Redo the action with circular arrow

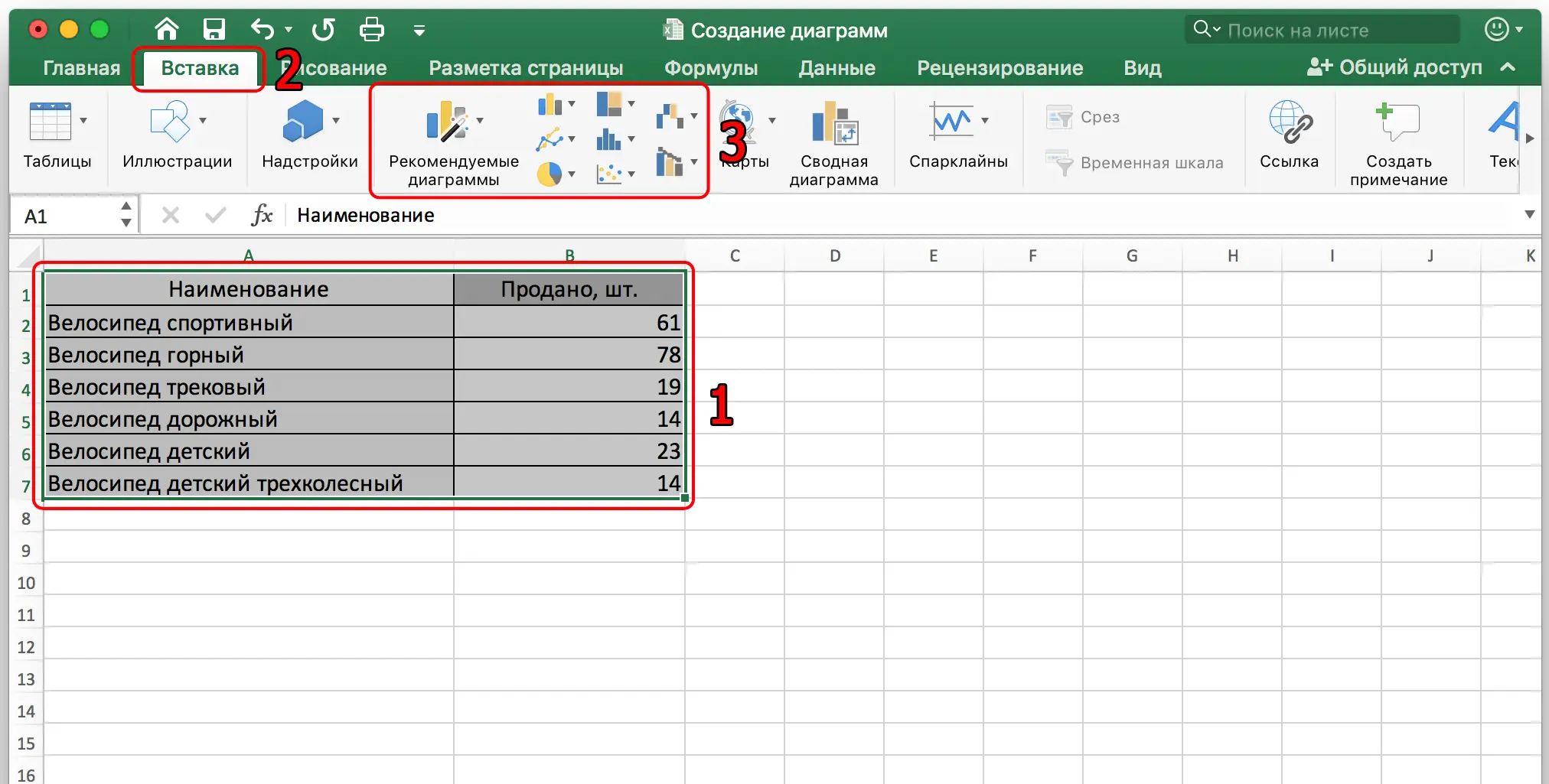click(x=323, y=30)
